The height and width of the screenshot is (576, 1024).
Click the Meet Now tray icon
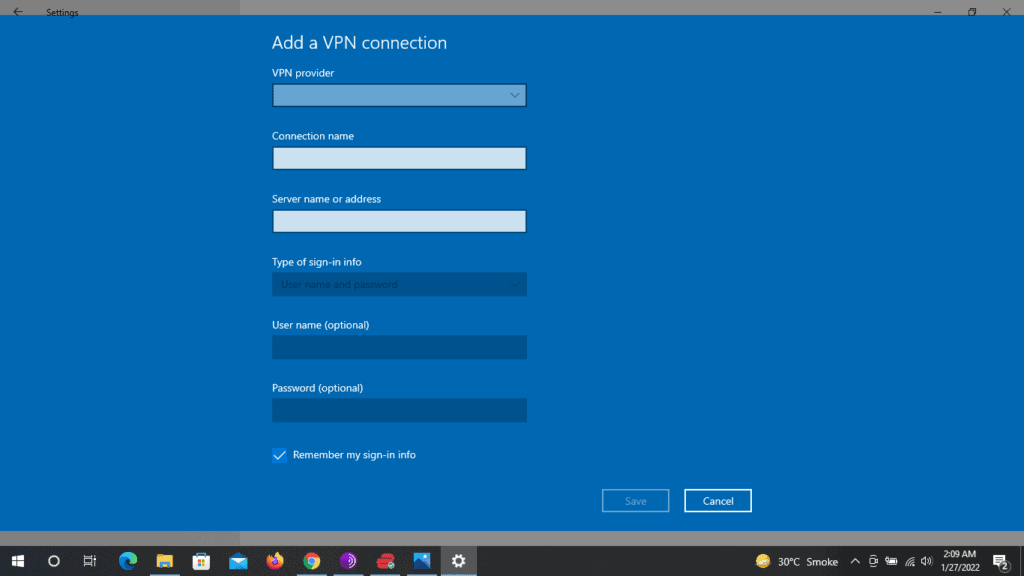tap(873, 562)
